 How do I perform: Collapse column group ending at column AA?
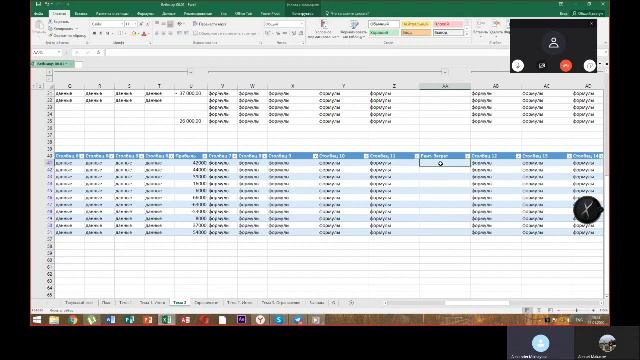444,72
